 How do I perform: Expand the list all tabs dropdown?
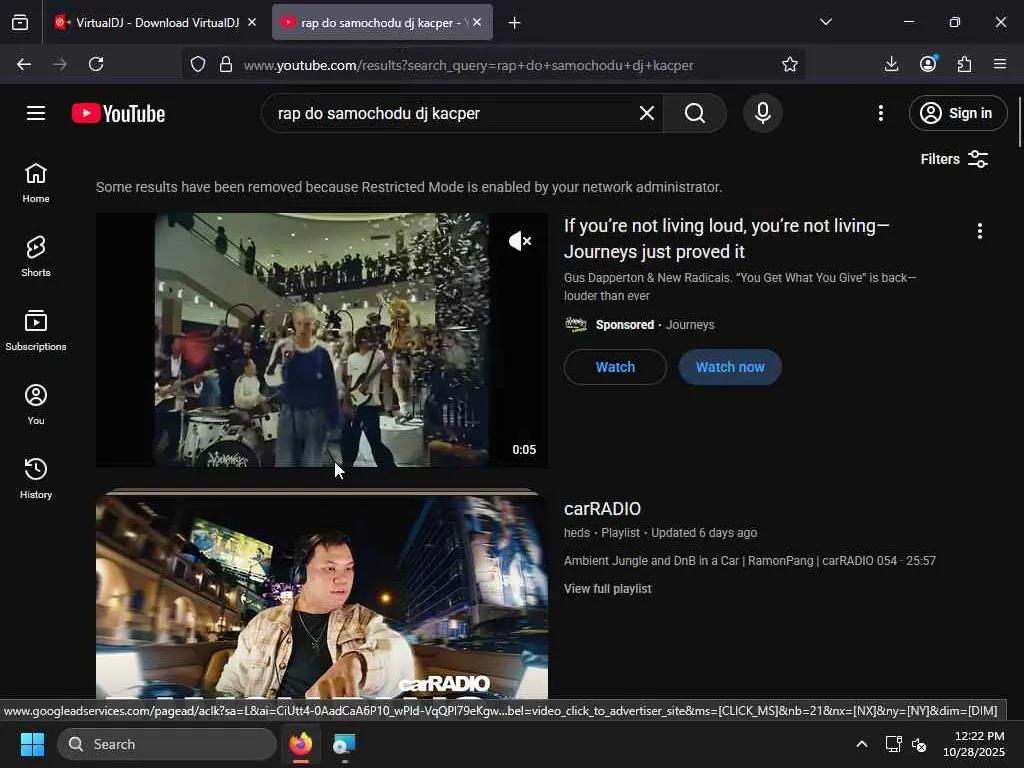826,22
